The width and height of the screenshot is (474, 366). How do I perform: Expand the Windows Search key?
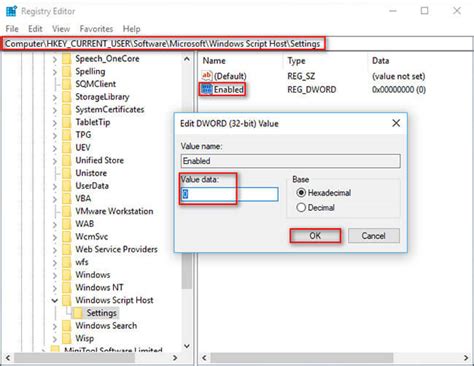[55, 326]
